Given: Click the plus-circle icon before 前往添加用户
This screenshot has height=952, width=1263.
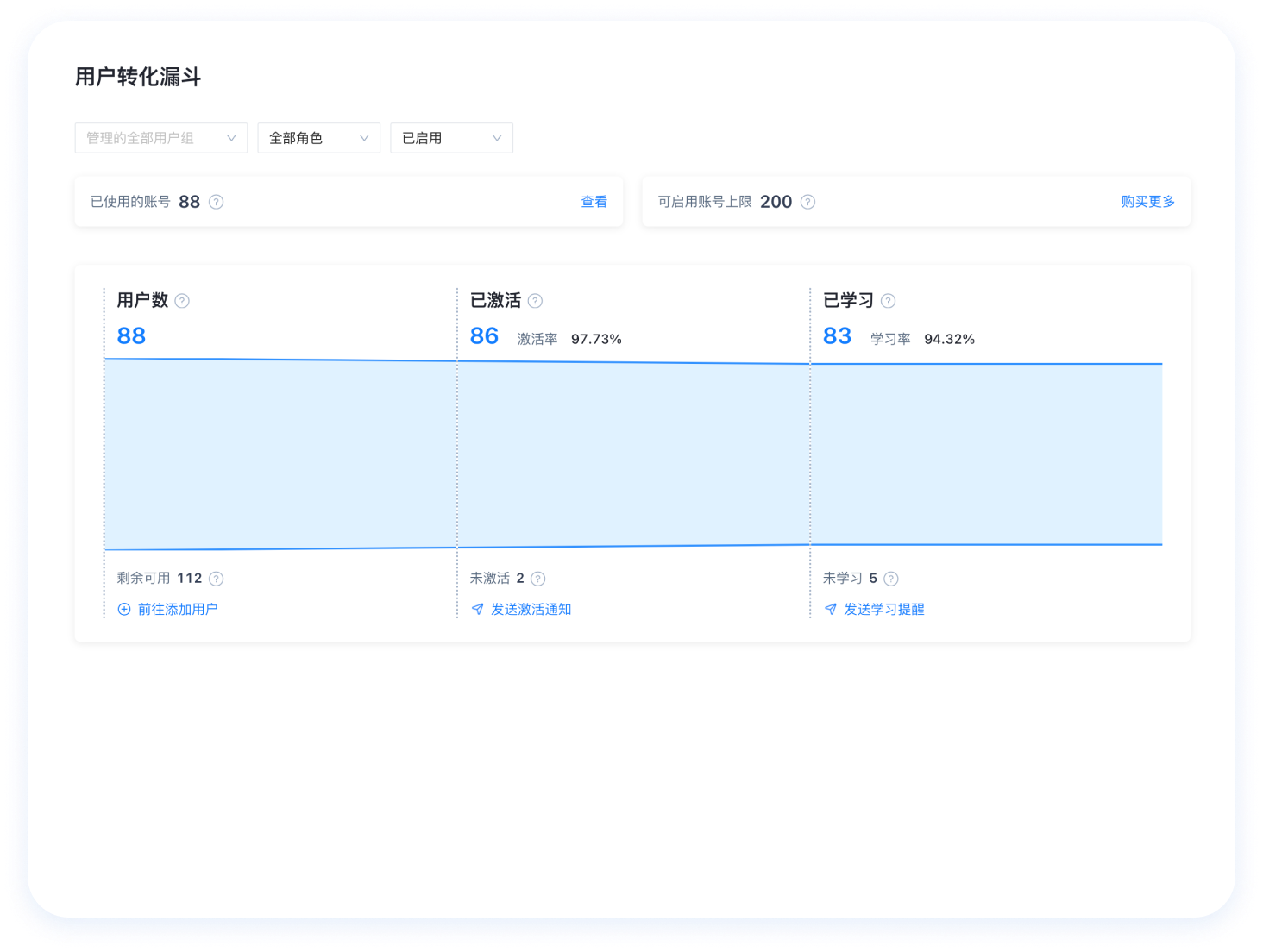Looking at the screenshot, I should (124, 609).
